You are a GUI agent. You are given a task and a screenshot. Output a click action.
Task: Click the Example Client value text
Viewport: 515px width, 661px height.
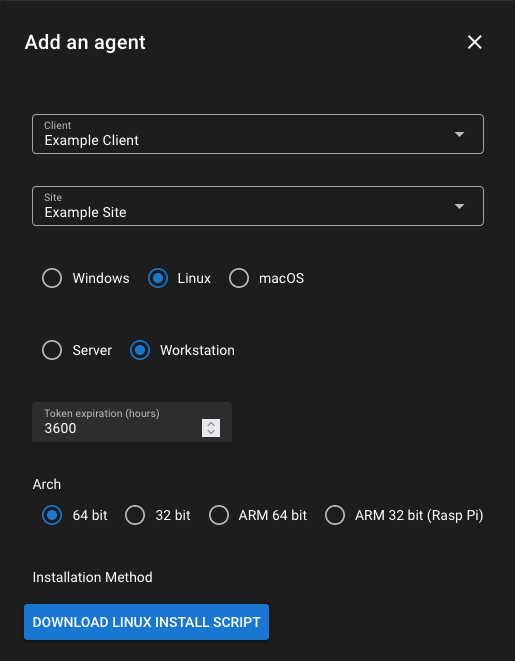pyautogui.click(x=91, y=140)
